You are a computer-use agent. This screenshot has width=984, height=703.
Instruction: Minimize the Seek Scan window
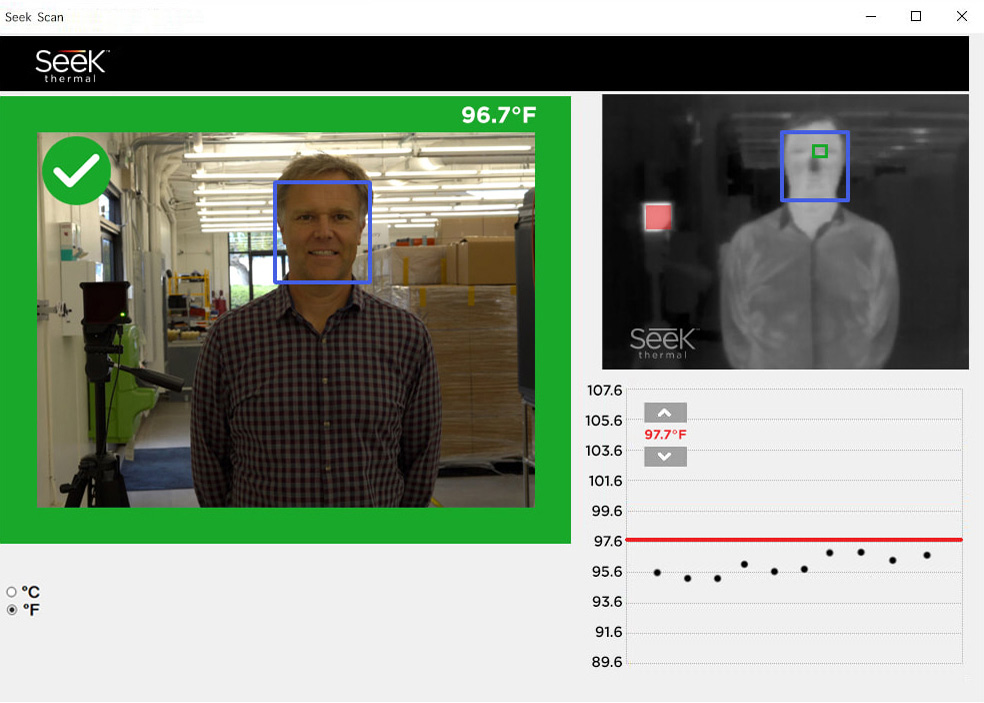pos(870,16)
